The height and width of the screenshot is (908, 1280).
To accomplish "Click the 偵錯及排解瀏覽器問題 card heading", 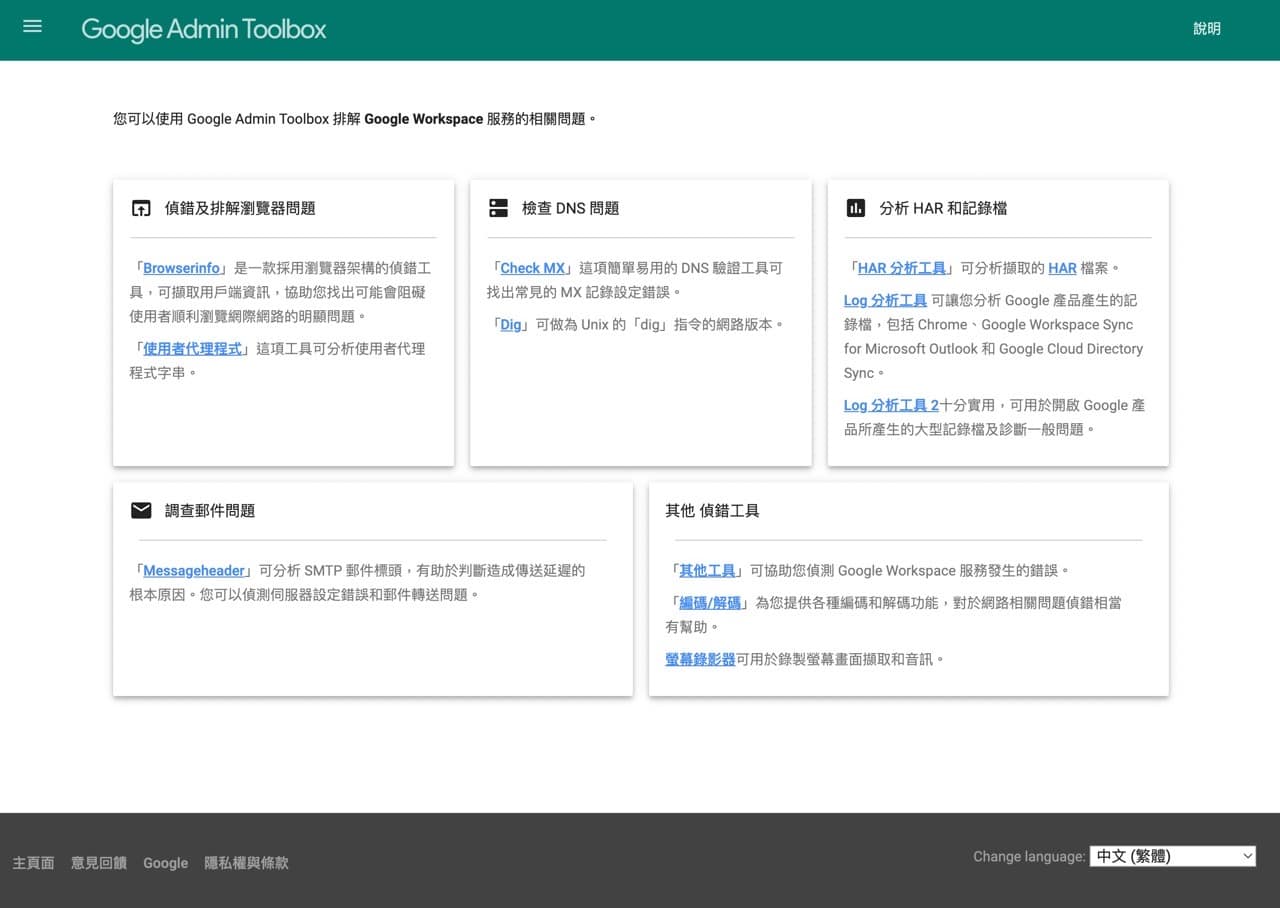I will click(x=240, y=208).
